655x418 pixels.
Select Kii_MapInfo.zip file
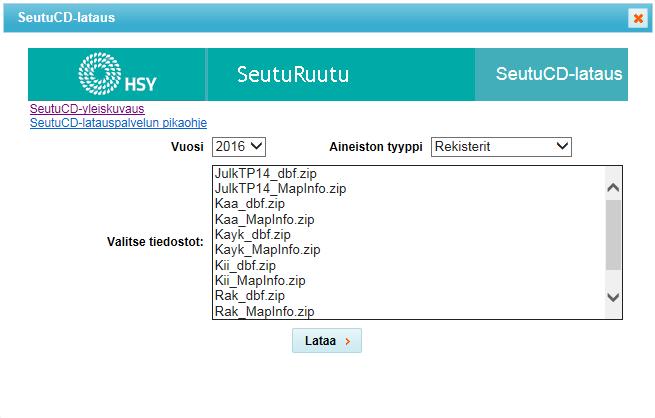[x=409, y=281]
